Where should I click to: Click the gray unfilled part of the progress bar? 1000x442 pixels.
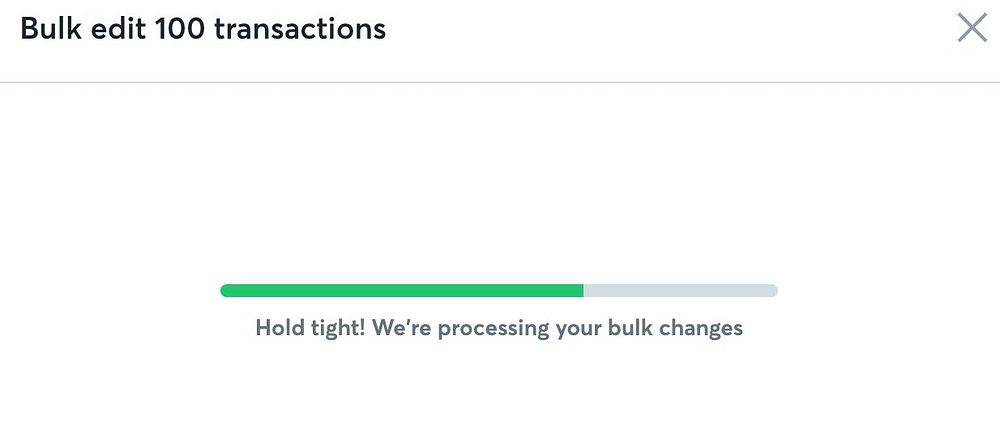[680, 290]
